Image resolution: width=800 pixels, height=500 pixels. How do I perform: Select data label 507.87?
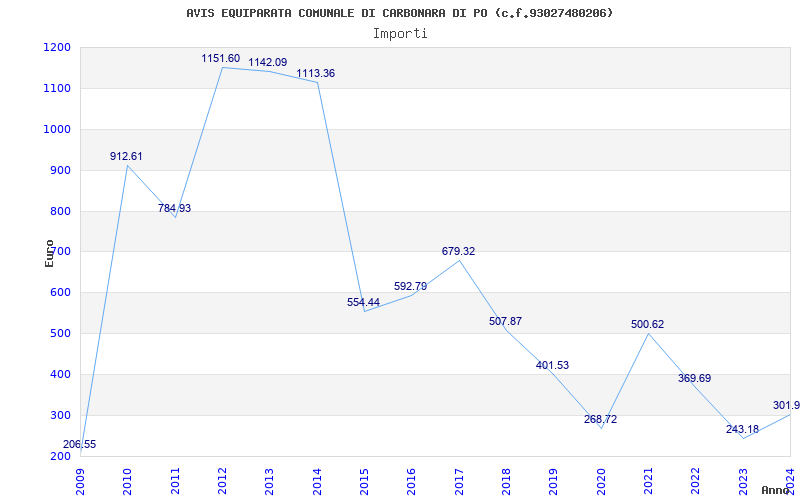(506, 321)
